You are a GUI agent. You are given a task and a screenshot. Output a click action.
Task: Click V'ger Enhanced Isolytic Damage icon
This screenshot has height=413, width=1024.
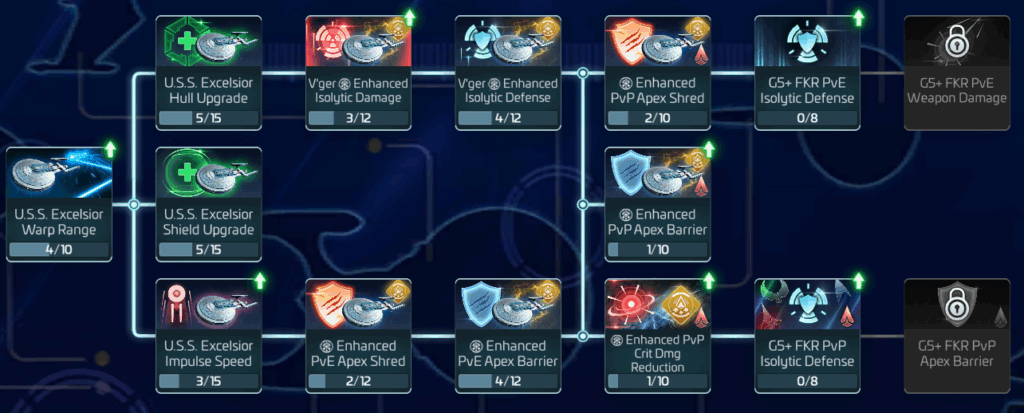click(x=359, y=42)
